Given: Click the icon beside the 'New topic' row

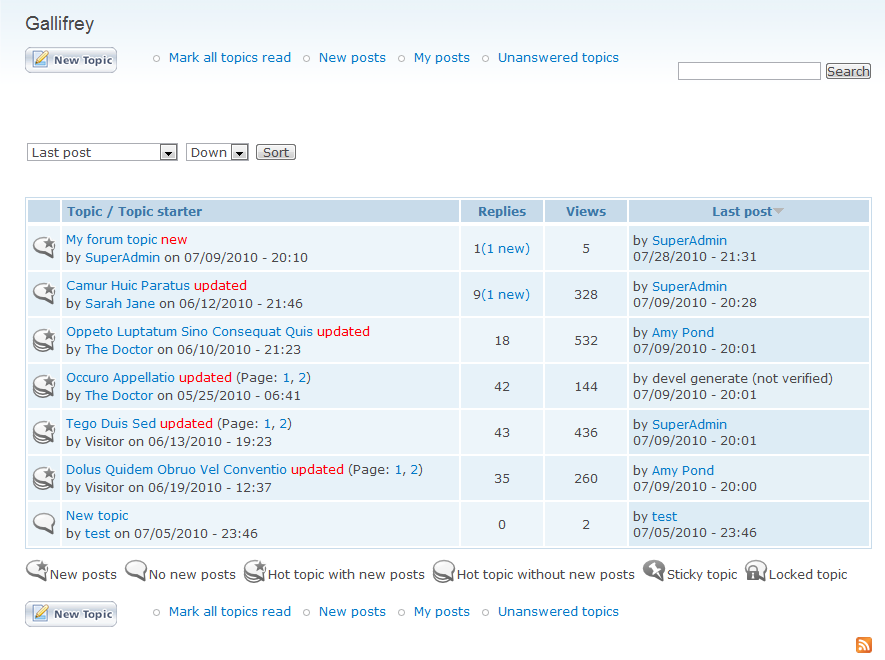Looking at the screenshot, I should 44,523.
